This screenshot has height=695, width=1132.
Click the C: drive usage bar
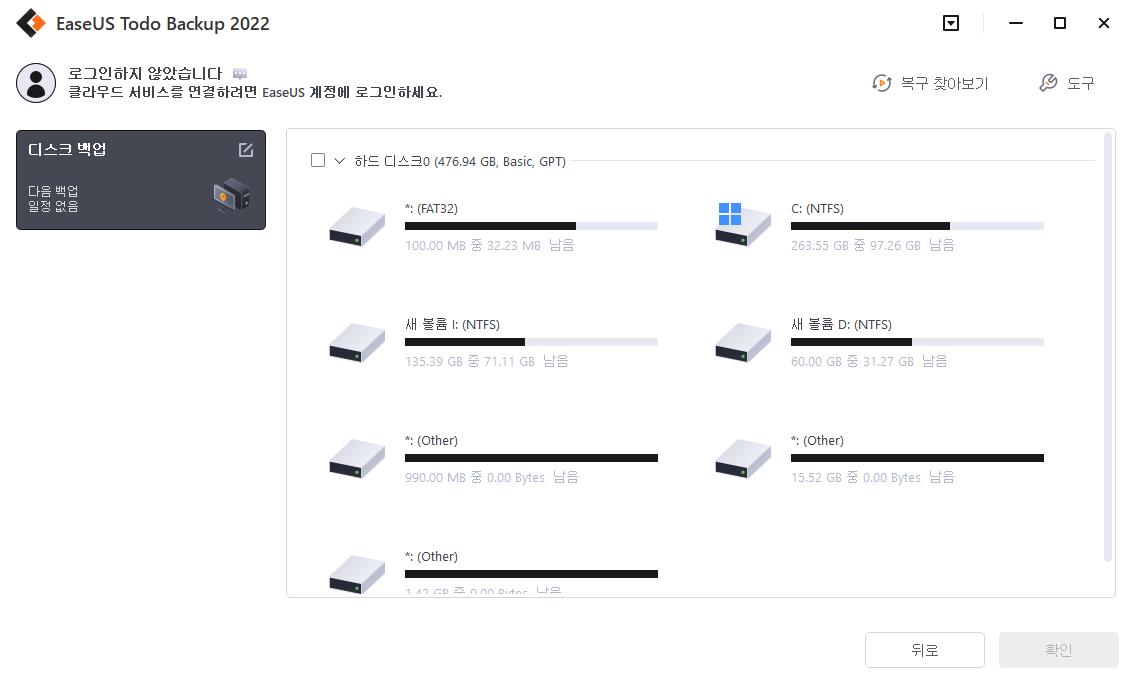pyautogui.click(x=917, y=226)
